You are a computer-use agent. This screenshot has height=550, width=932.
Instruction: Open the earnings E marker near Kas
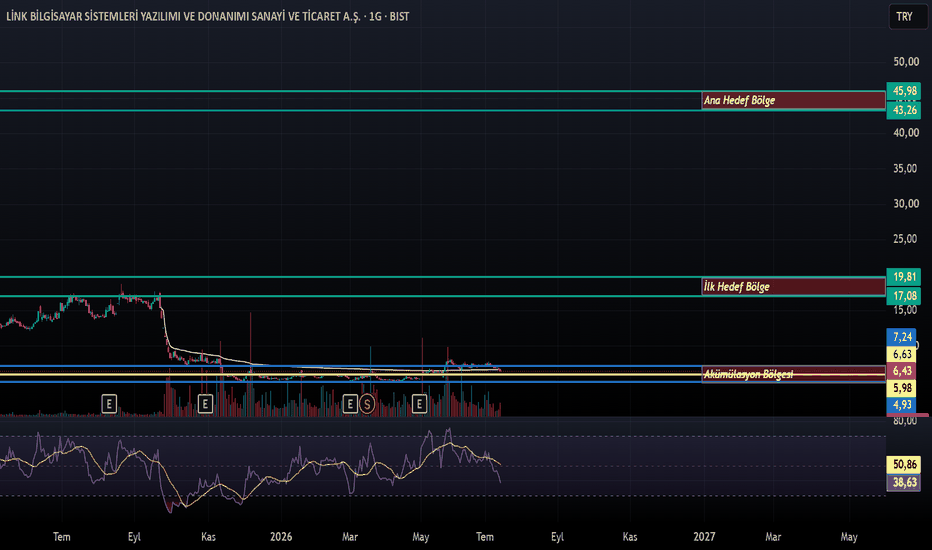(x=205, y=404)
